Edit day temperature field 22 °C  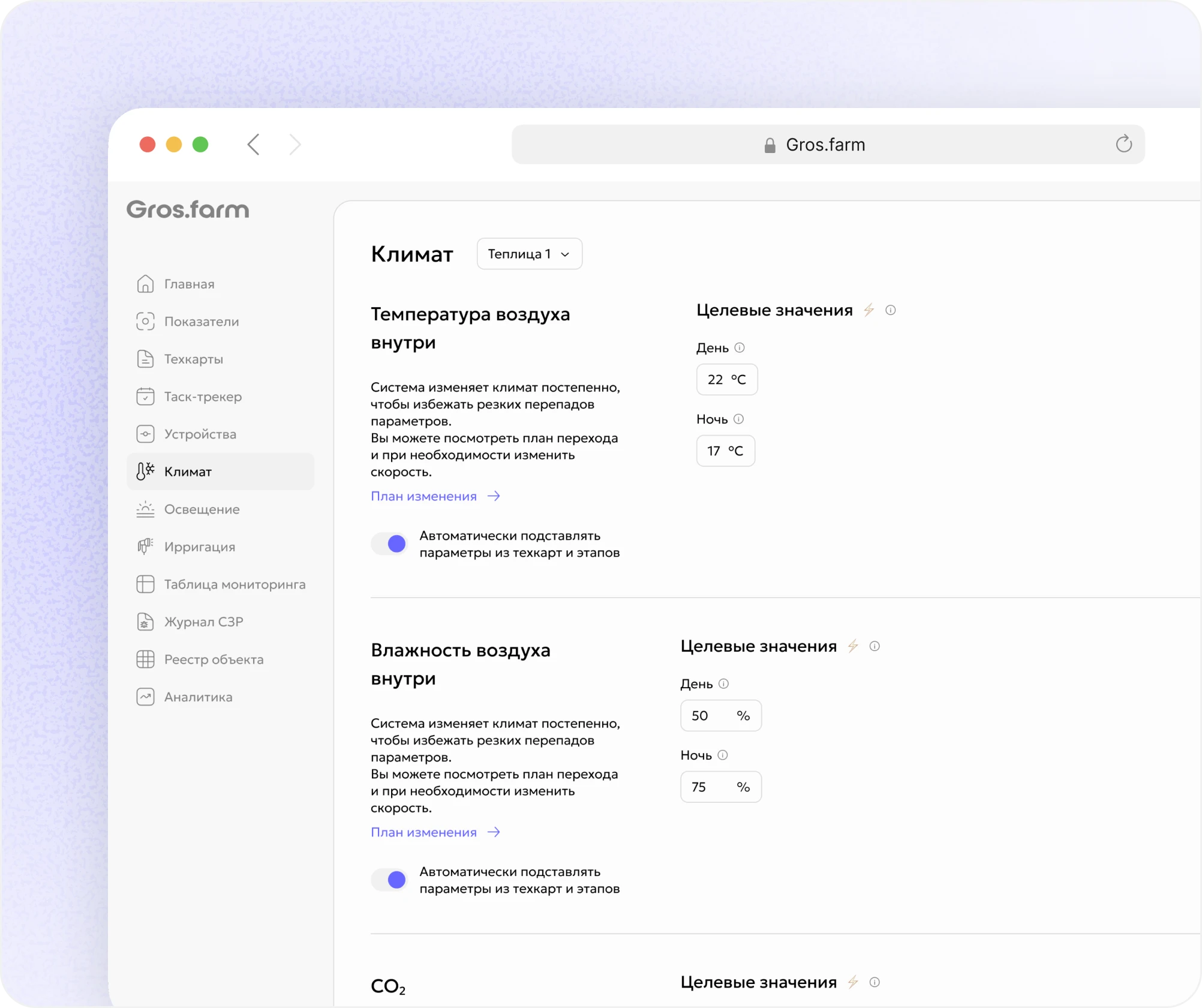726,379
